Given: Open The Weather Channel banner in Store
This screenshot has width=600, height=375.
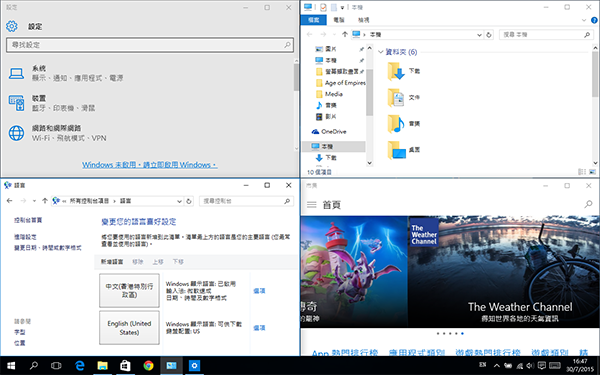Looking at the screenshot, I should point(504,272).
